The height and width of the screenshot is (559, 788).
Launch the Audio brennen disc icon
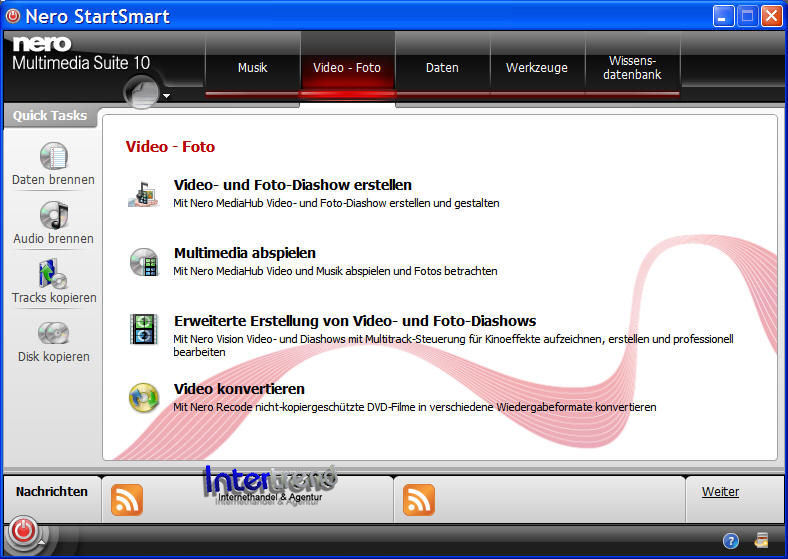[x=54, y=215]
